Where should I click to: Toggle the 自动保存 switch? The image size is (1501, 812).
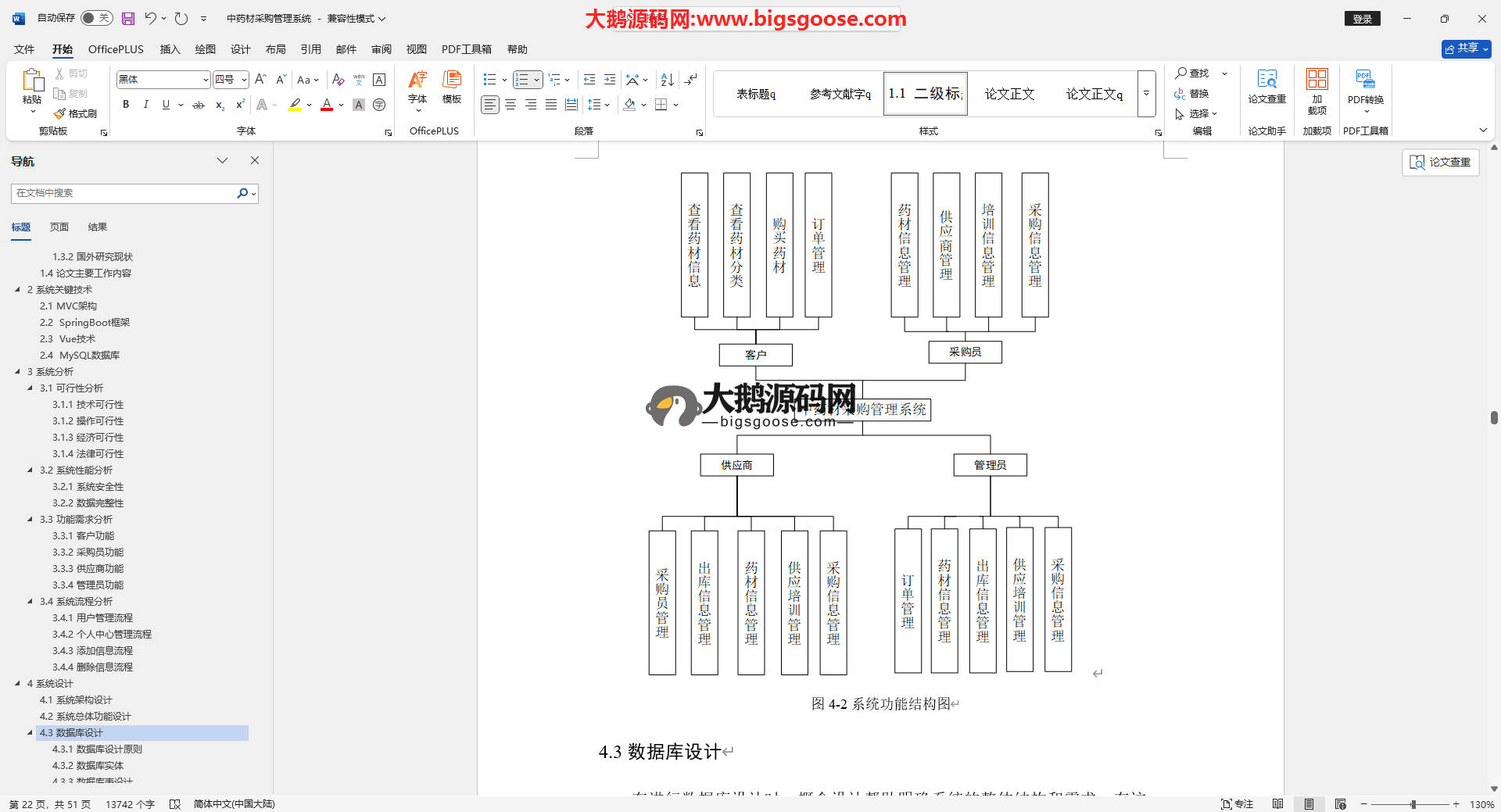click(97, 18)
